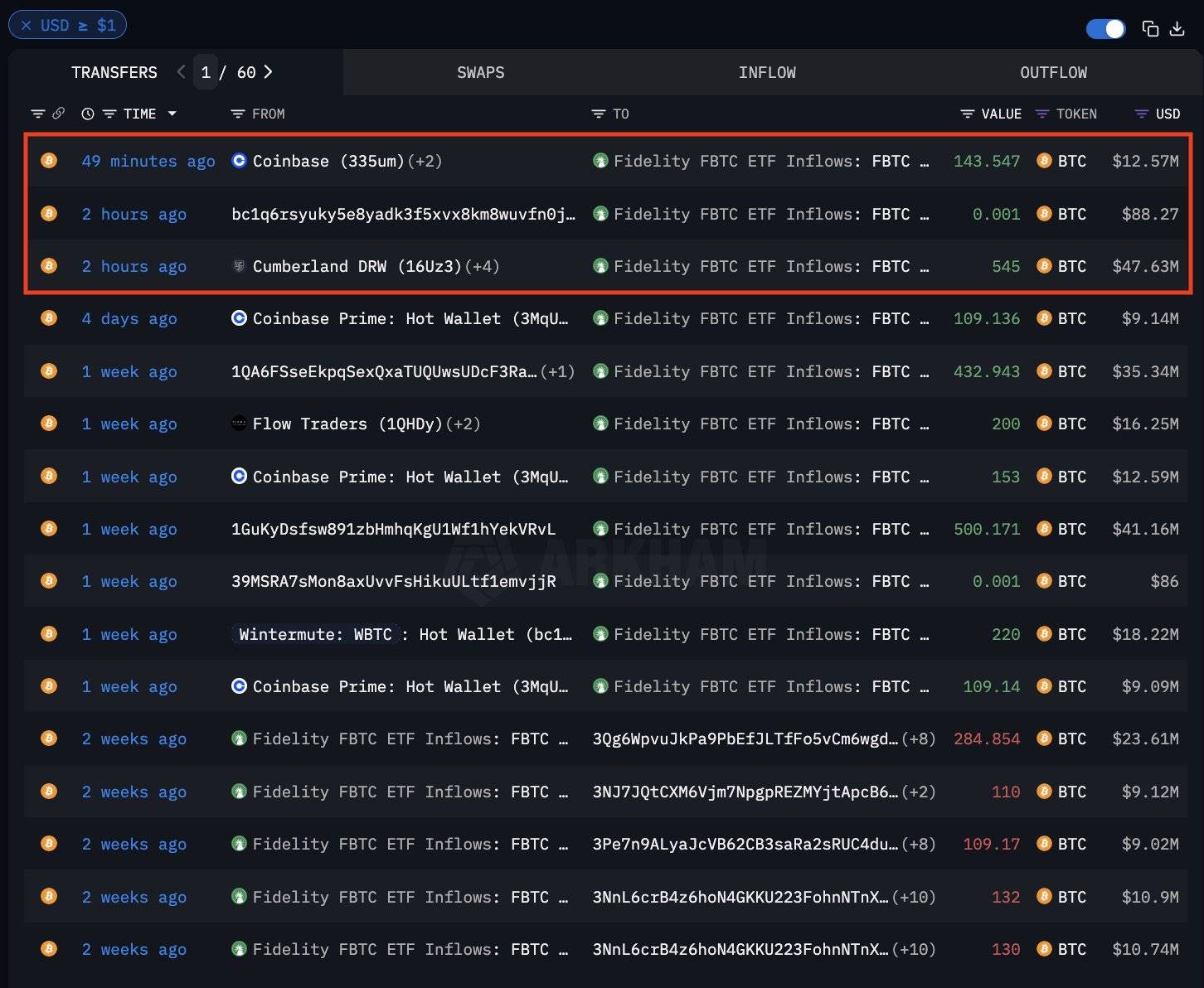Select the INFLOW tab
Viewport: 1204px width, 988px height.
coord(767,72)
